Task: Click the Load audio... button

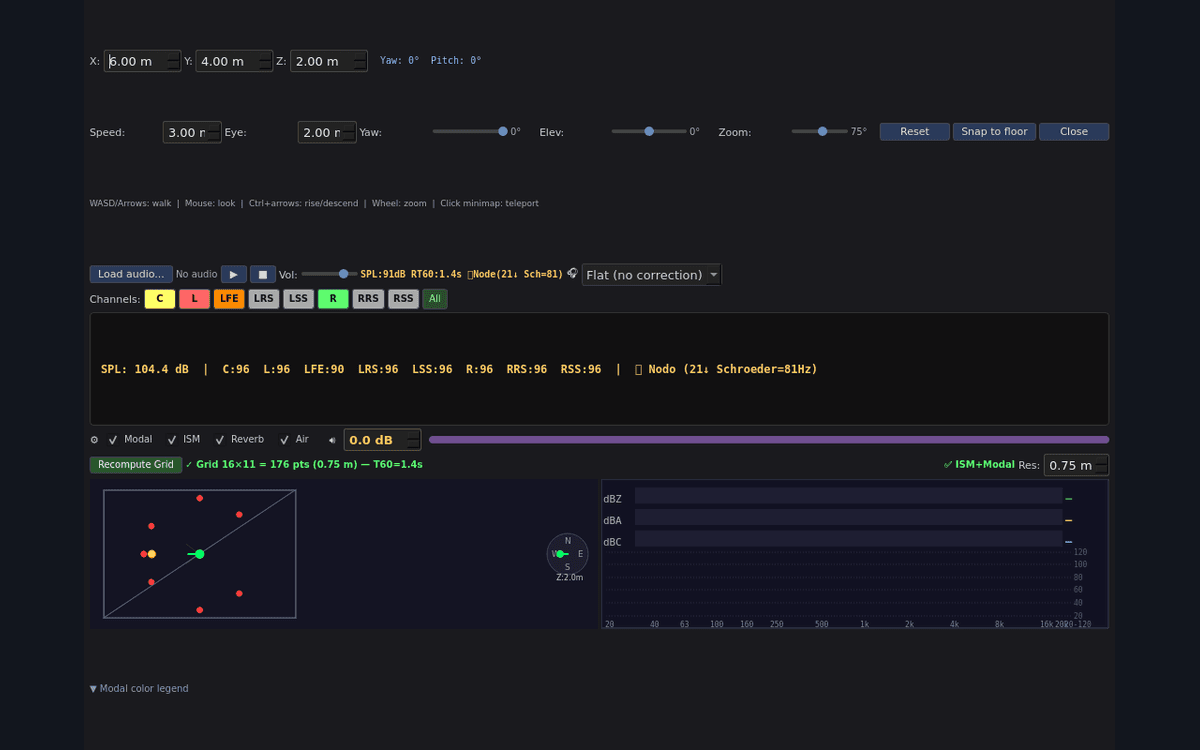Action: (x=131, y=274)
